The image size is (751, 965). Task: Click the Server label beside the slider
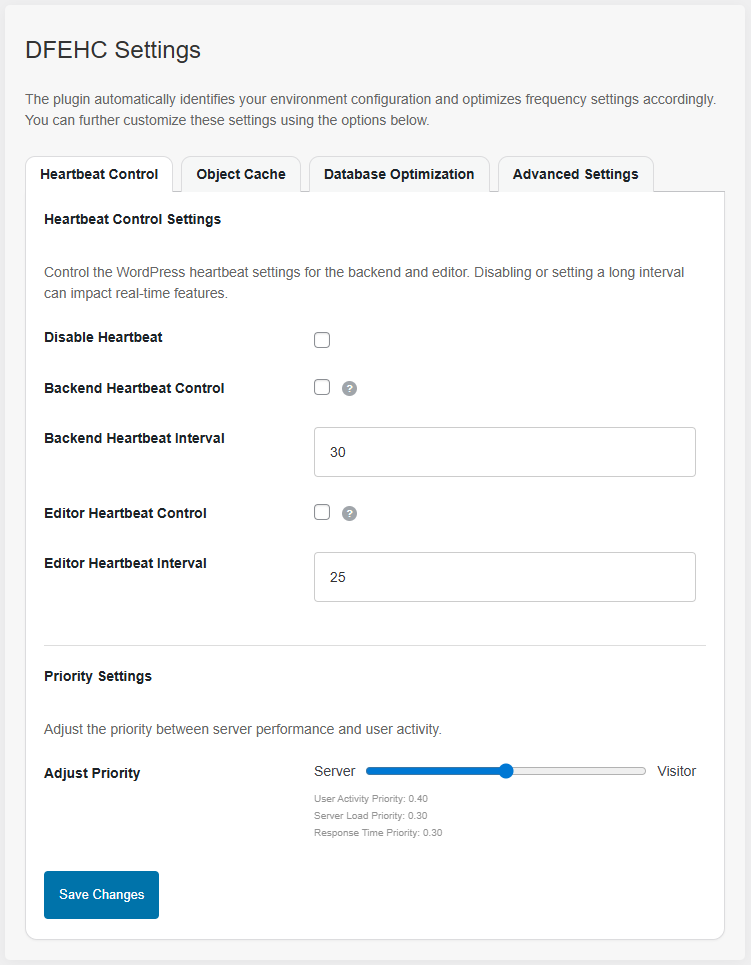coord(335,771)
